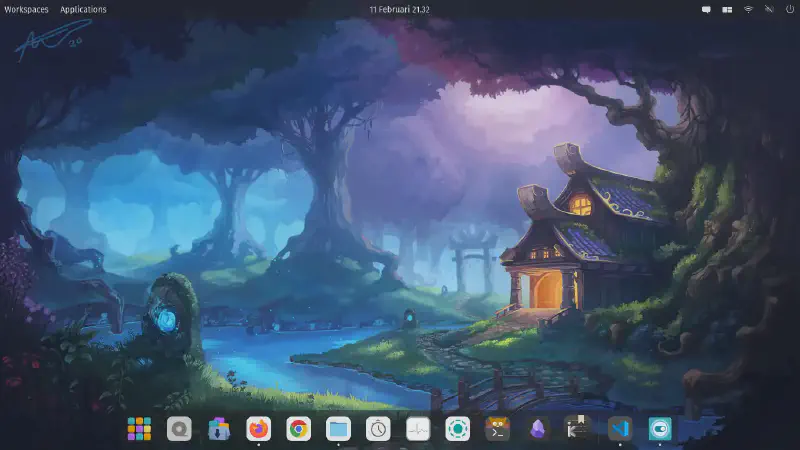The image size is (800, 450).
Task: Open the Applications menu in top bar
Action: 83,9
